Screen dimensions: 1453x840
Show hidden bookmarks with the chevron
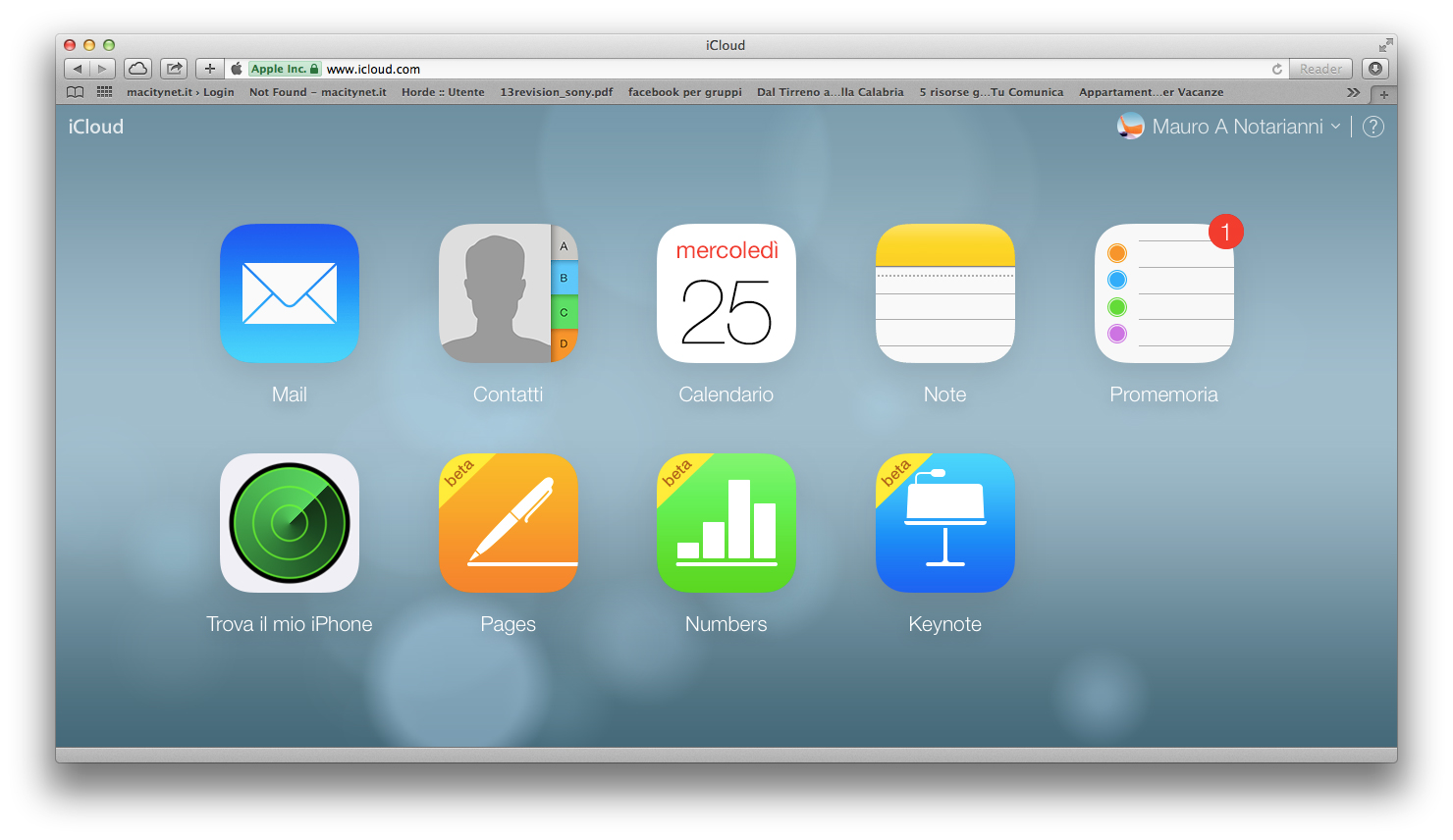pyautogui.click(x=1354, y=92)
